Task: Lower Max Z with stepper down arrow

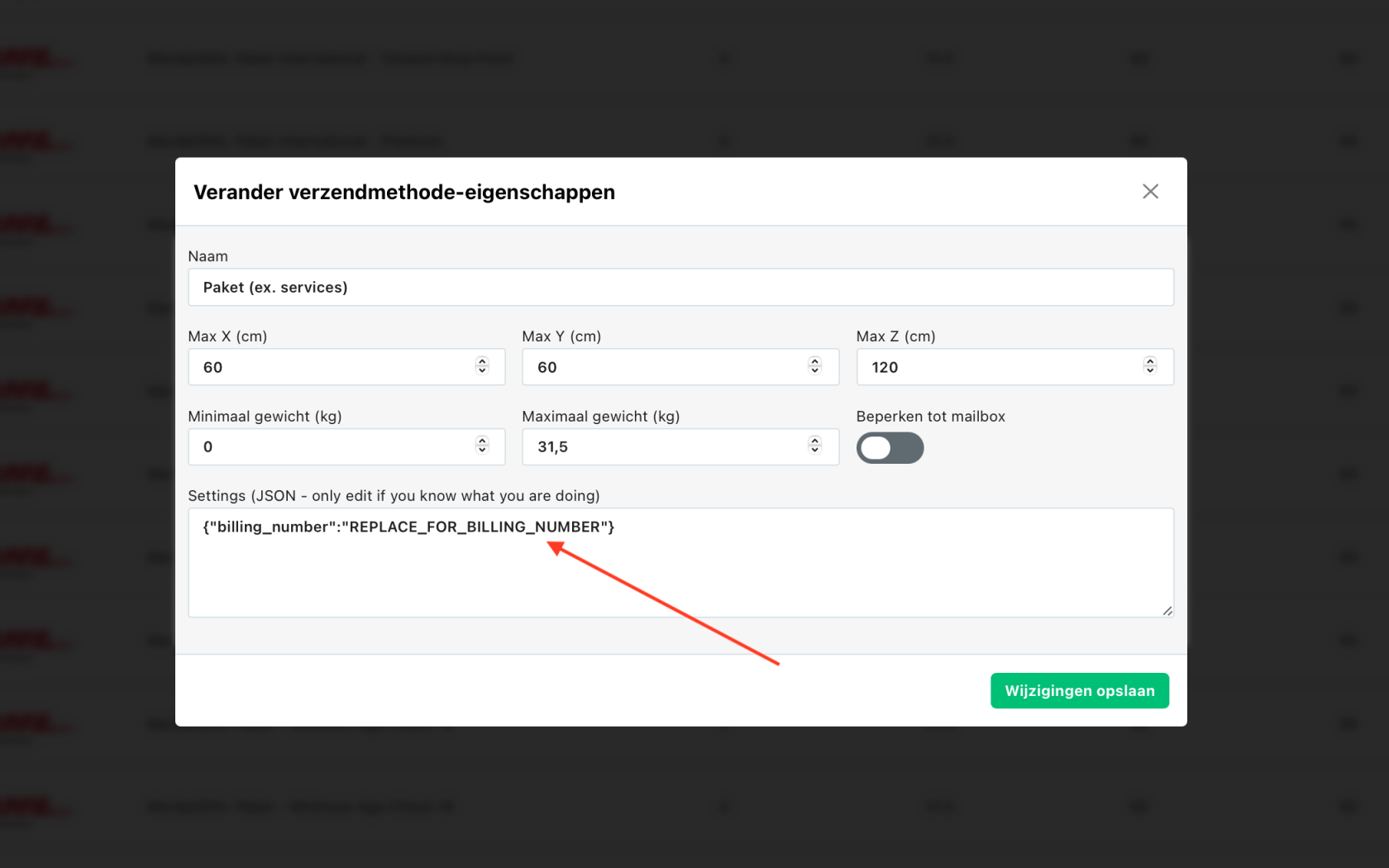Action: (x=1149, y=371)
